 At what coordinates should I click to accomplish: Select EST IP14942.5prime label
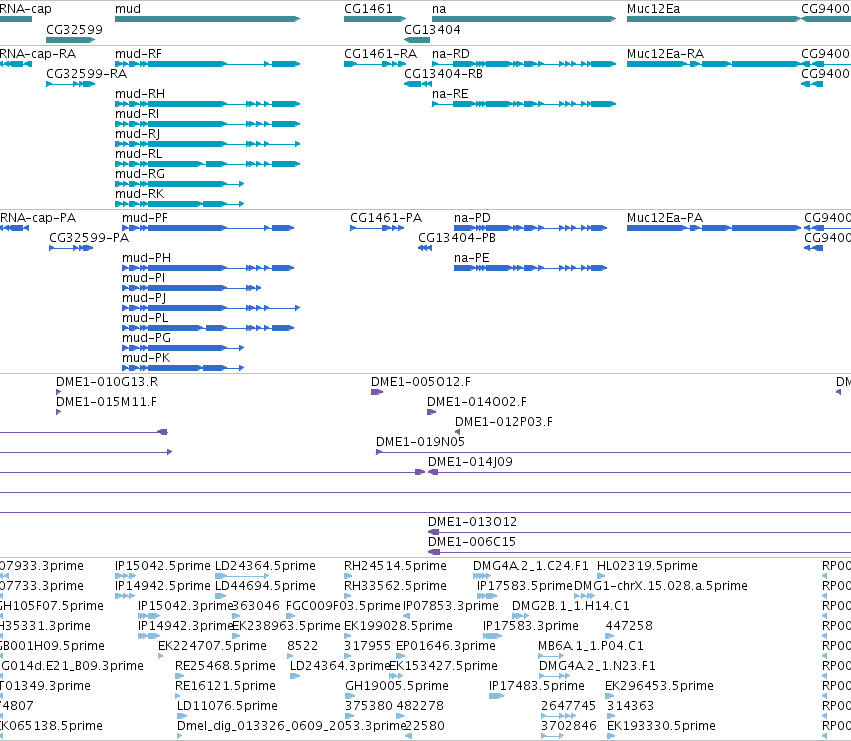point(163,586)
